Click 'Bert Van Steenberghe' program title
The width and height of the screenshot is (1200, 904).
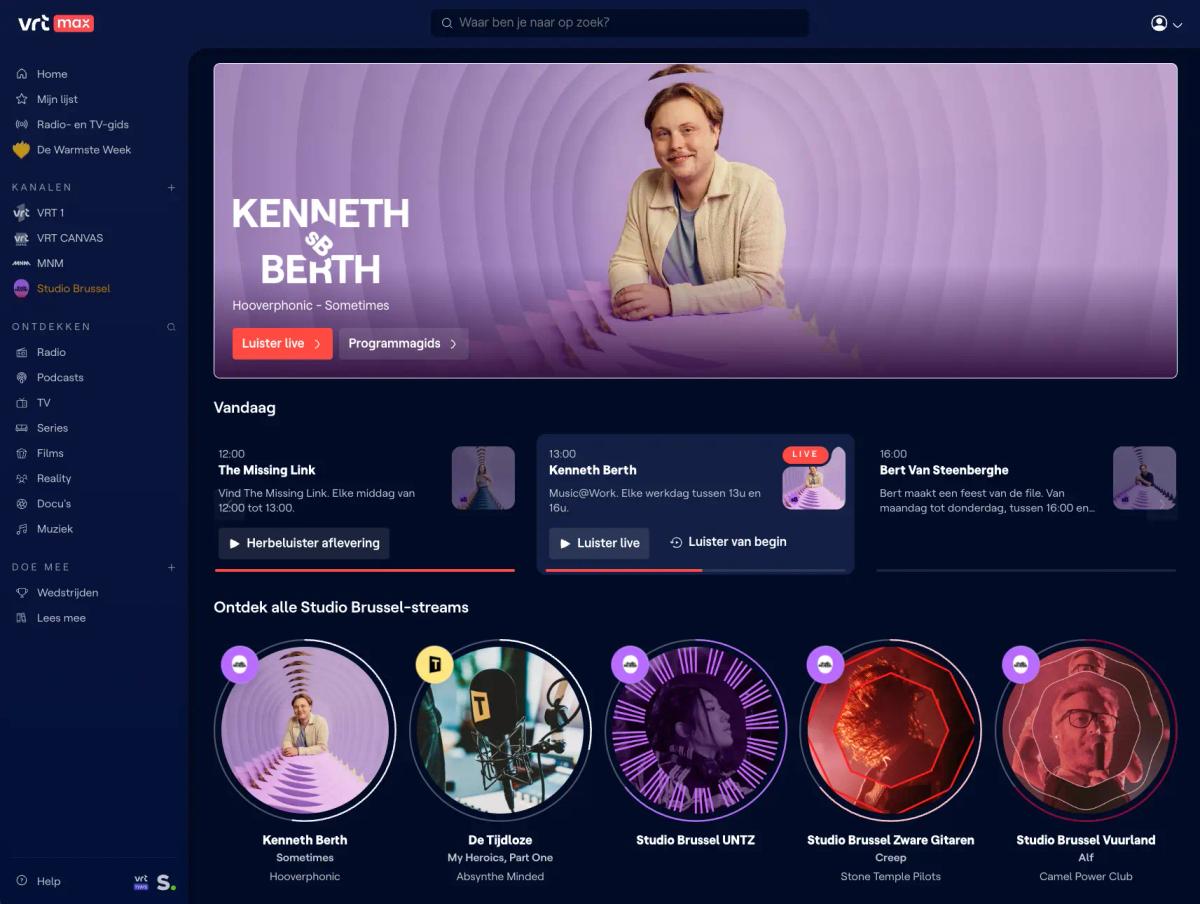tap(944, 470)
